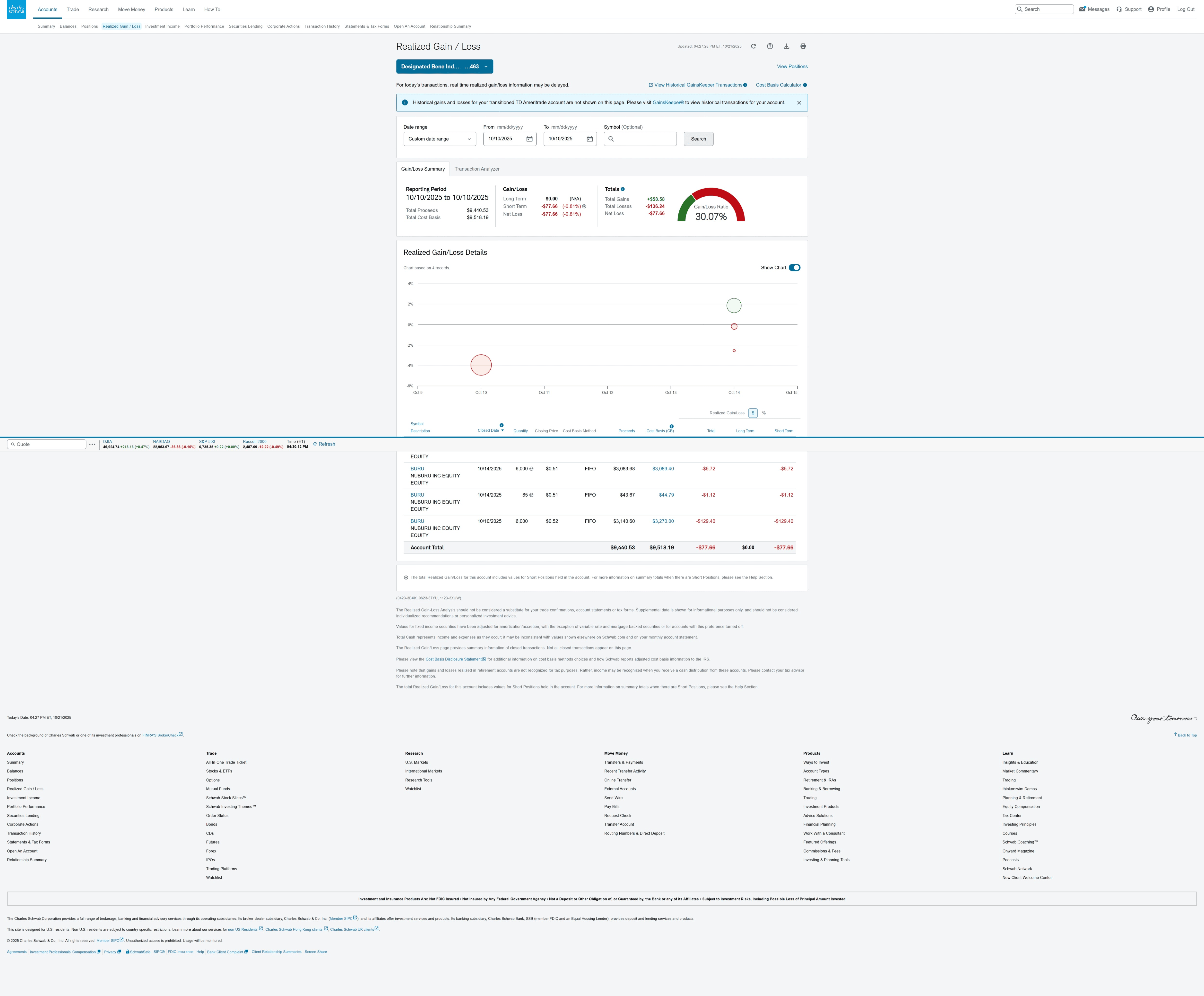
Task: Sort by the Closed Date column arrow
Action: tap(502, 430)
